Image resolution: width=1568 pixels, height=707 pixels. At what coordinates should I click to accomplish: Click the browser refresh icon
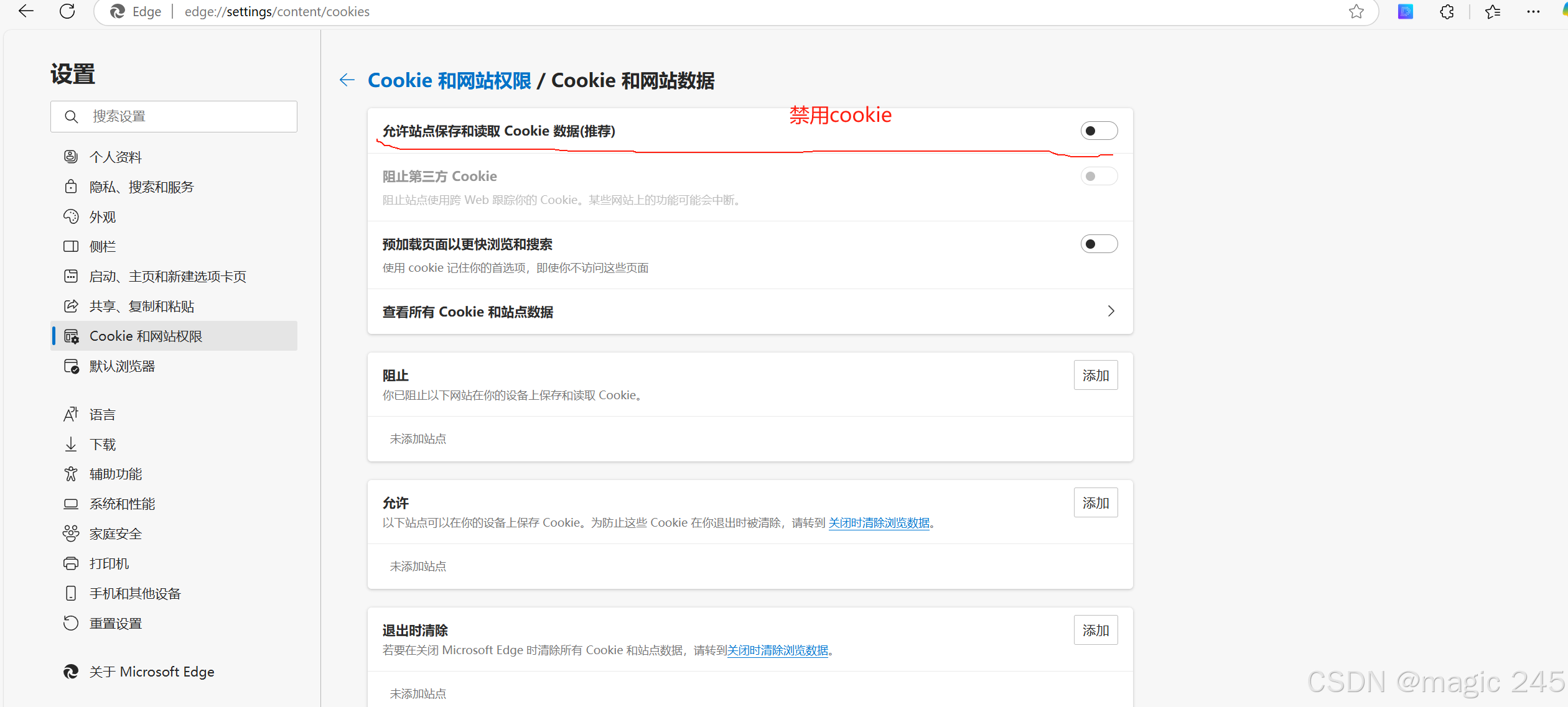pos(67,11)
